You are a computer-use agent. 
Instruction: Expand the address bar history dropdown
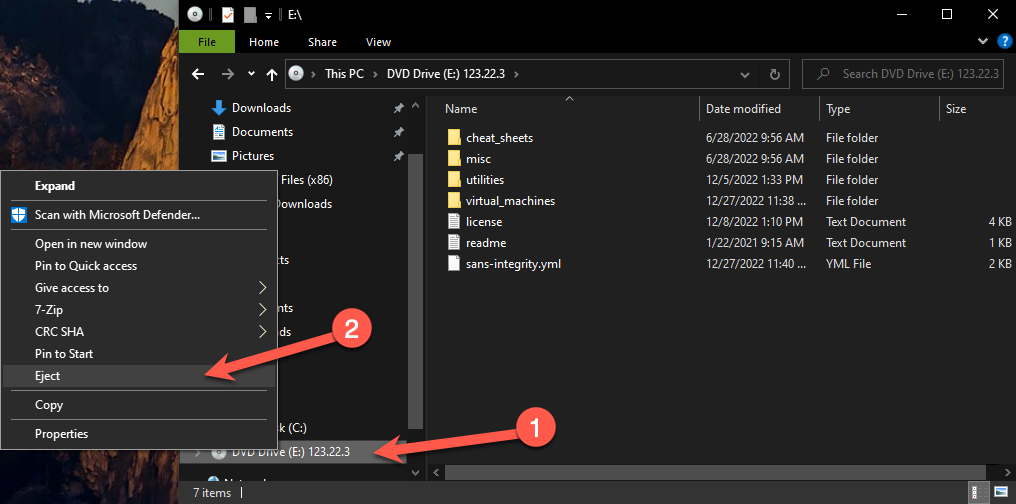click(745, 75)
